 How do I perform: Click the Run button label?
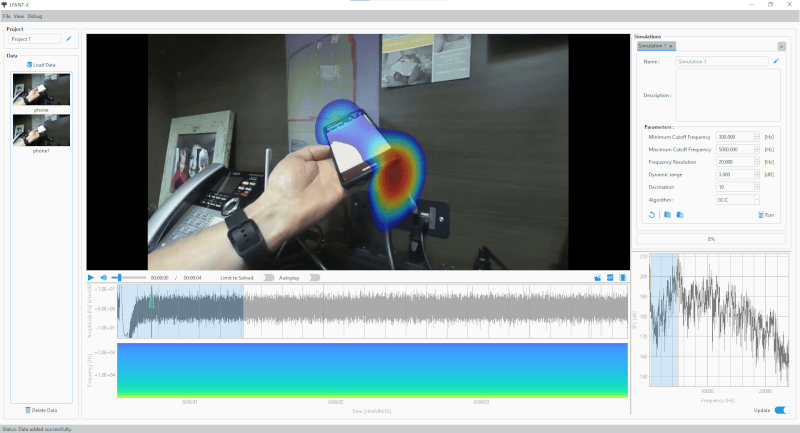pos(769,215)
